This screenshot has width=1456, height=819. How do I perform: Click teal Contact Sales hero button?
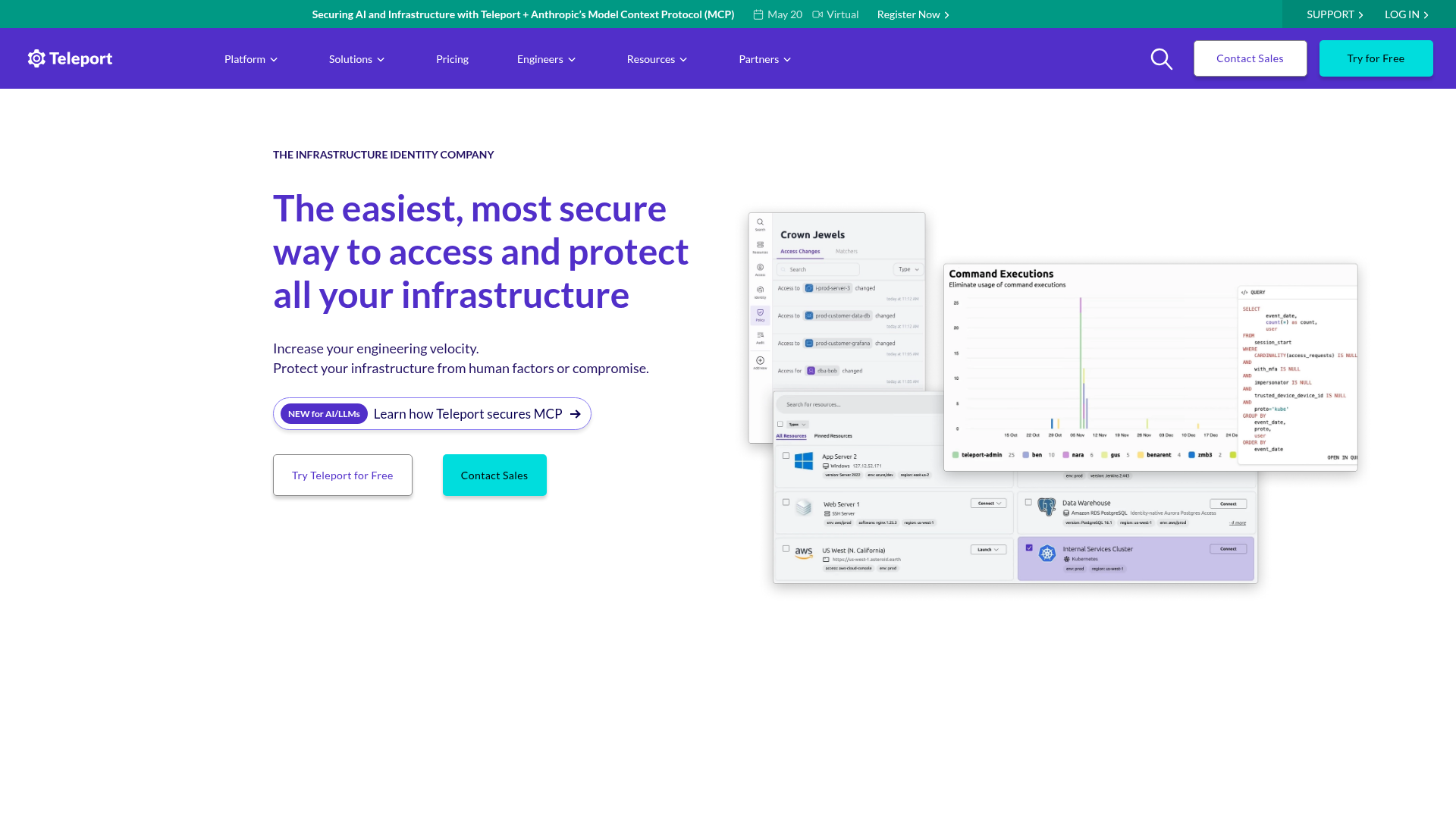point(494,475)
